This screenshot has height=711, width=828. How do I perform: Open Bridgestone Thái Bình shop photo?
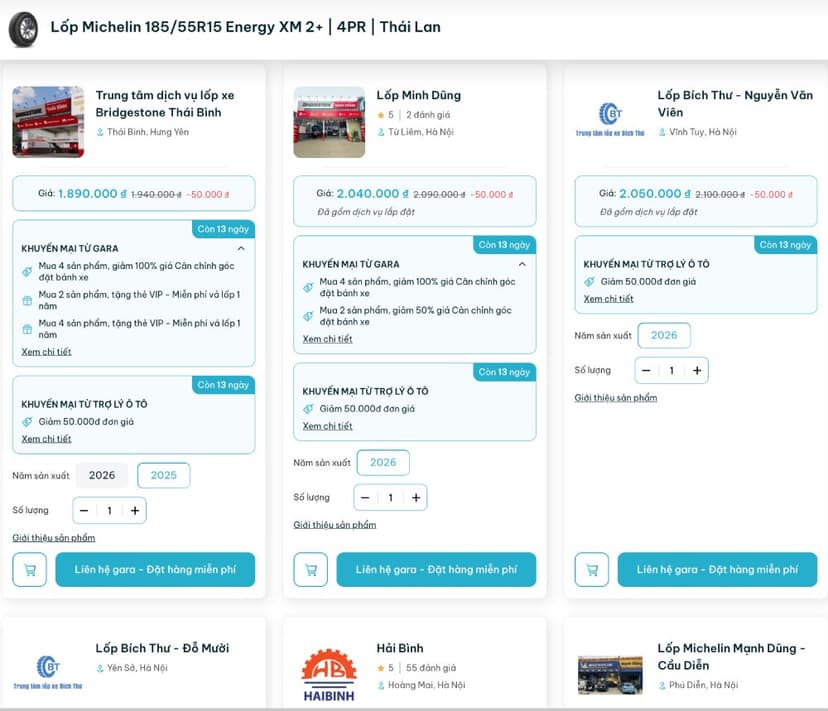tap(48, 122)
